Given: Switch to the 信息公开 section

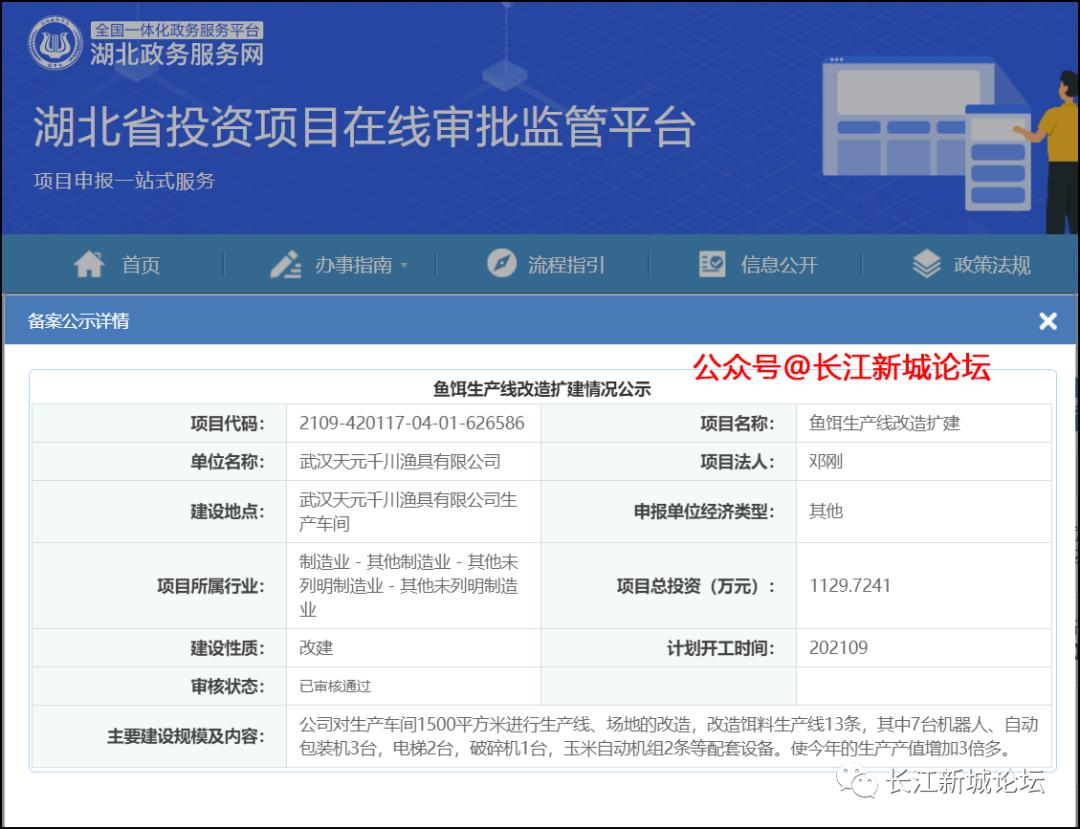Looking at the screenshot, I should pos(778,263).
